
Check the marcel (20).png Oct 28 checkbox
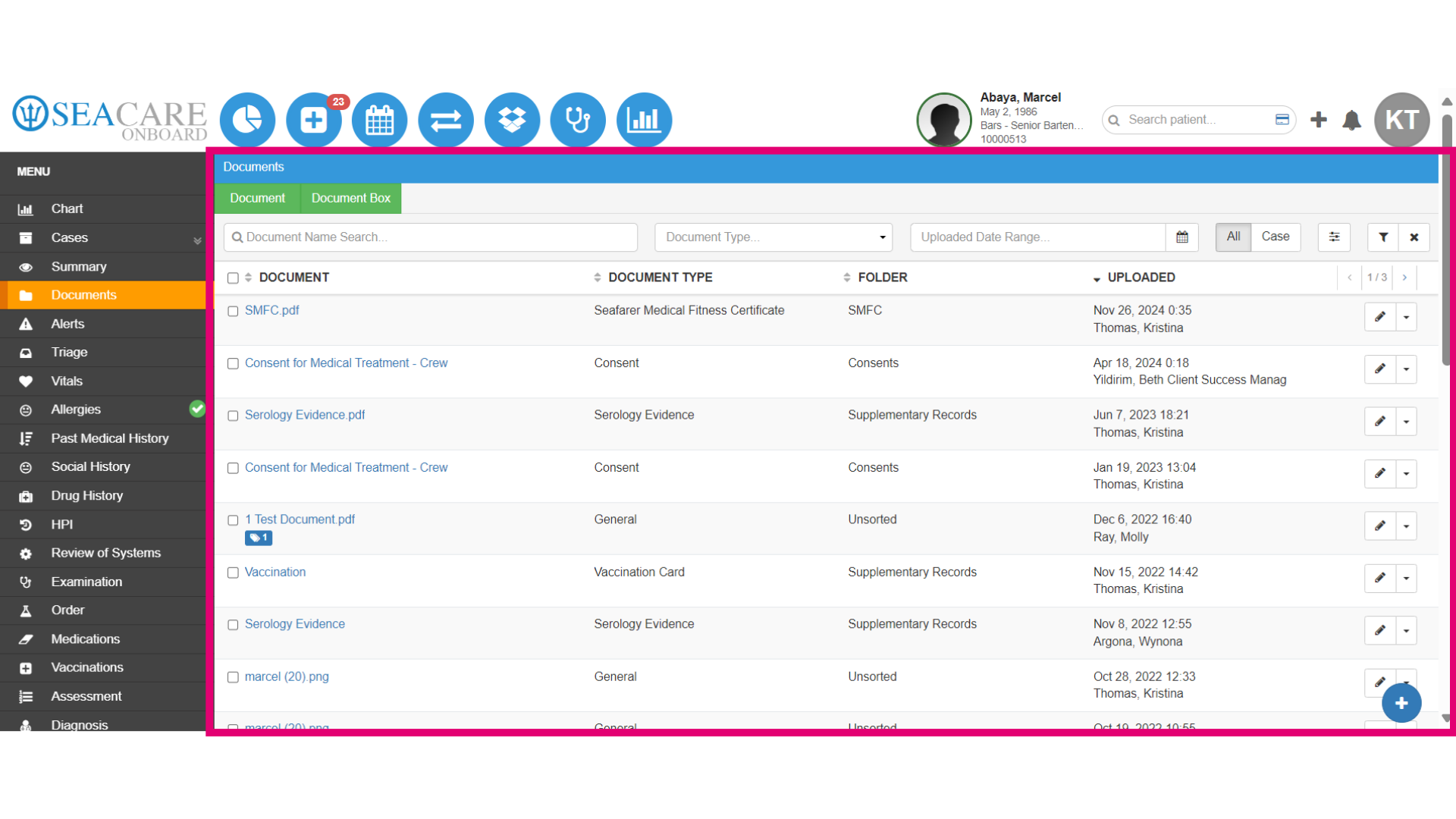click(233, 678)
